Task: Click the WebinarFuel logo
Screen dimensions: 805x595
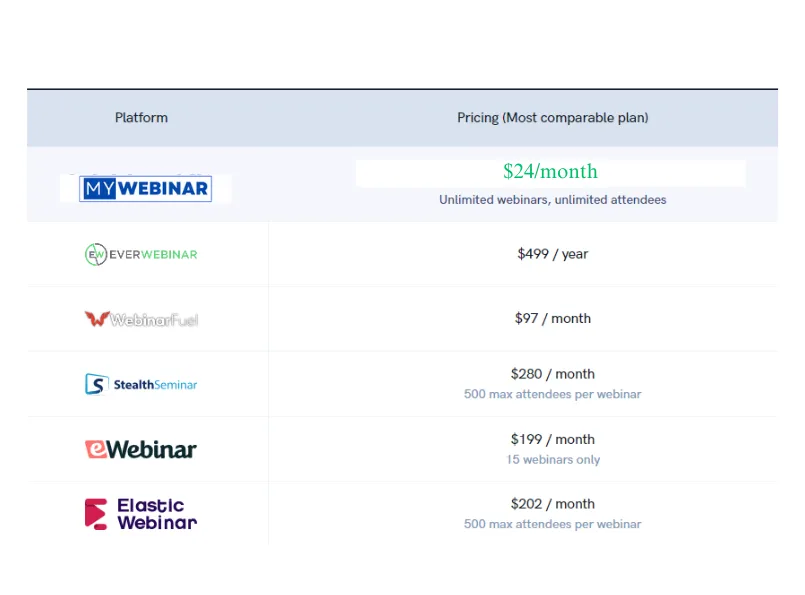Action: point(141,319)
